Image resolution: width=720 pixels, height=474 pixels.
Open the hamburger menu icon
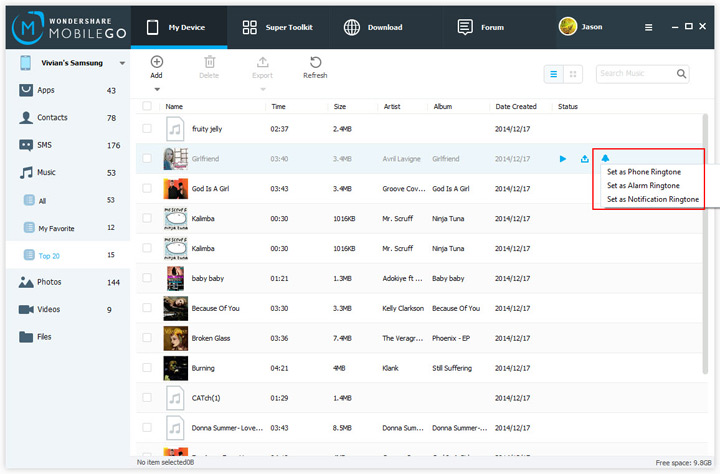(x=648, y=28)
